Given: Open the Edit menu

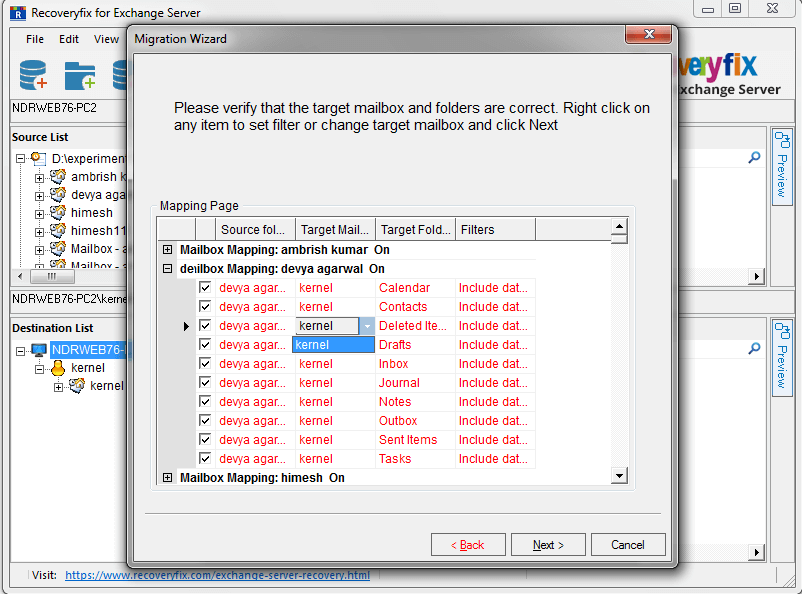Looking at the screenshot, I should [69, 39].
